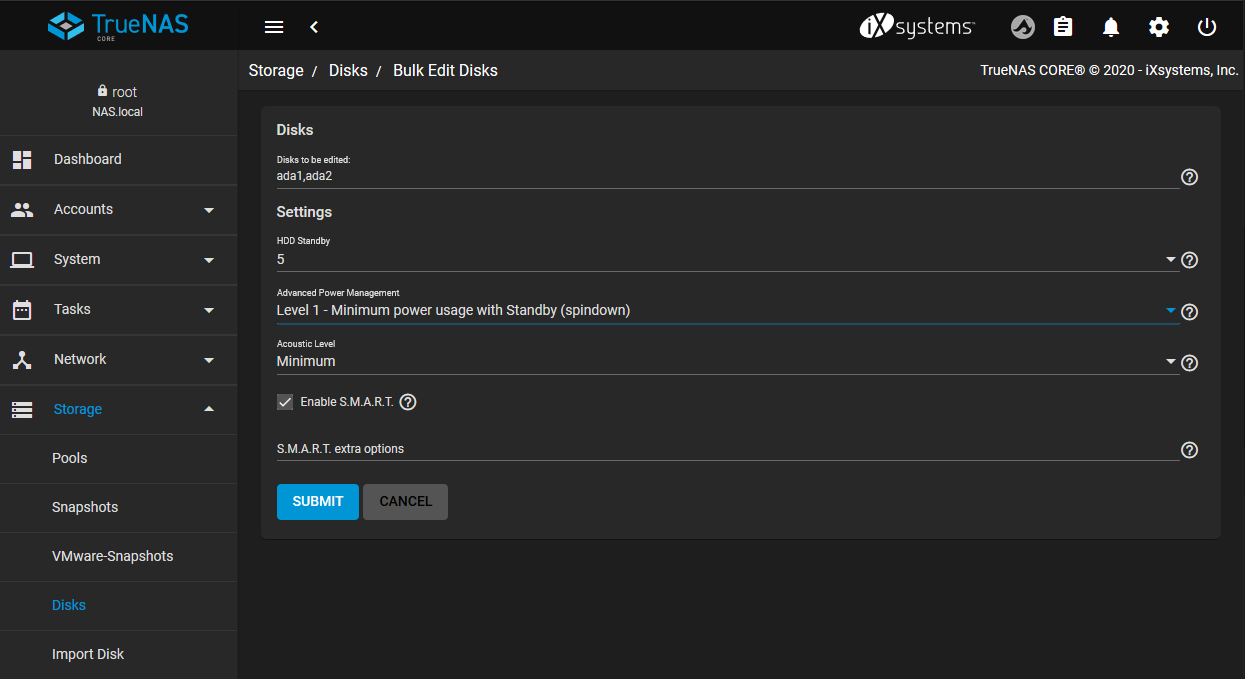Open the task manager clipboard icon
Viewport: 1245px width, 679px height.
[1063, 27]
